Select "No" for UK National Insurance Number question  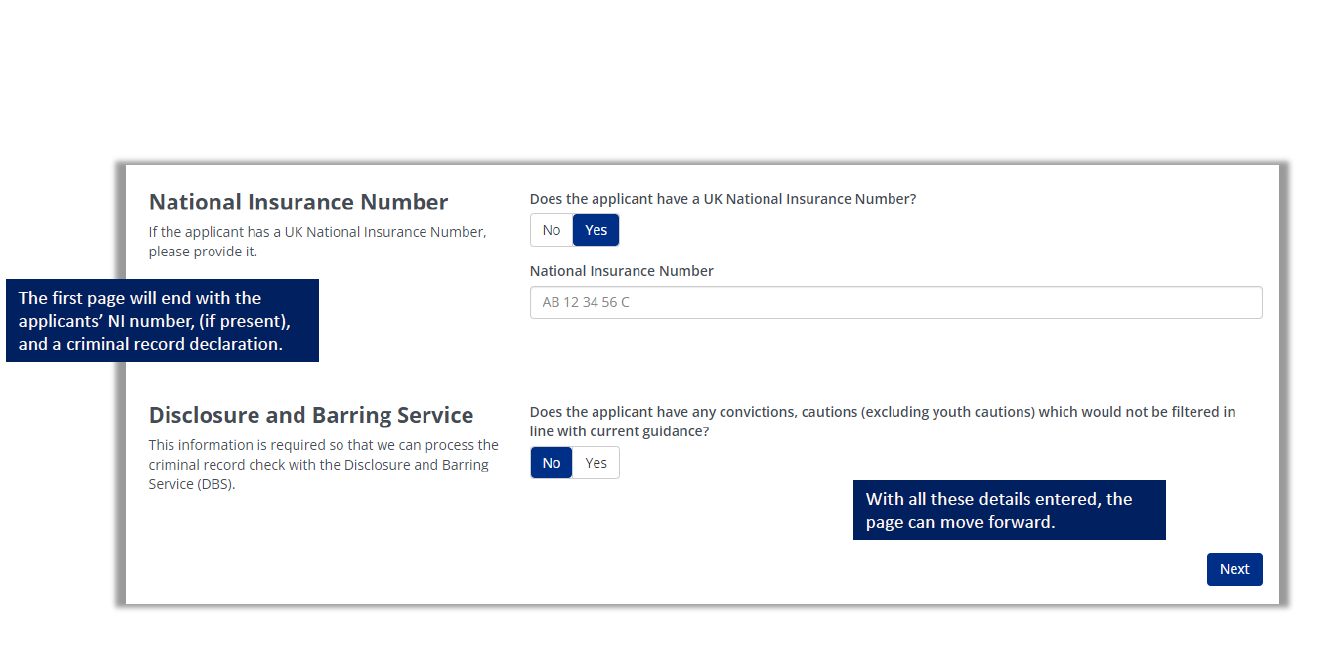tap(551, 229)
